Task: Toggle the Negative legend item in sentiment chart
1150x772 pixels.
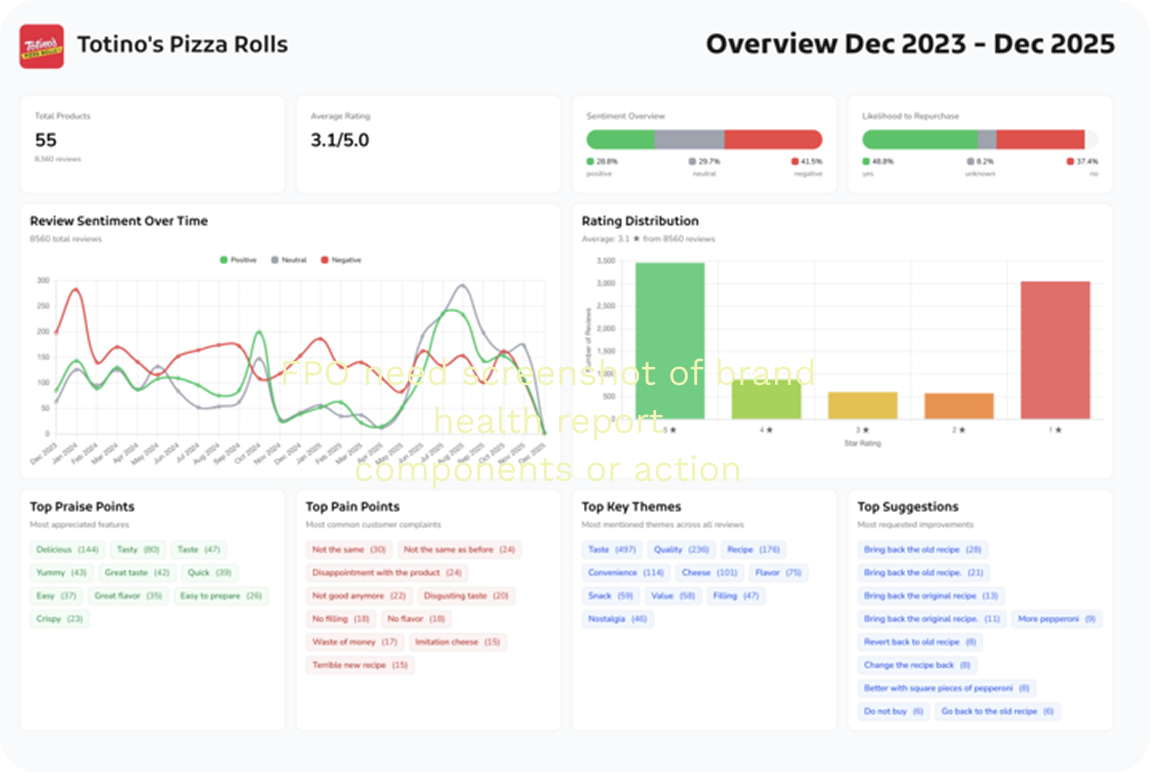Action: (341, 260)
